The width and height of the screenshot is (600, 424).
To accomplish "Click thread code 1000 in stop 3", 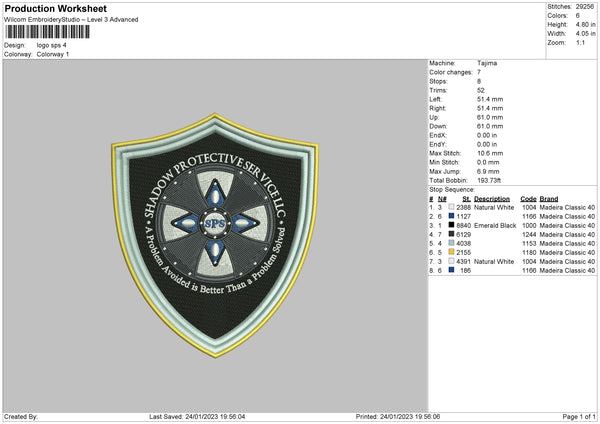I will 529,225.
